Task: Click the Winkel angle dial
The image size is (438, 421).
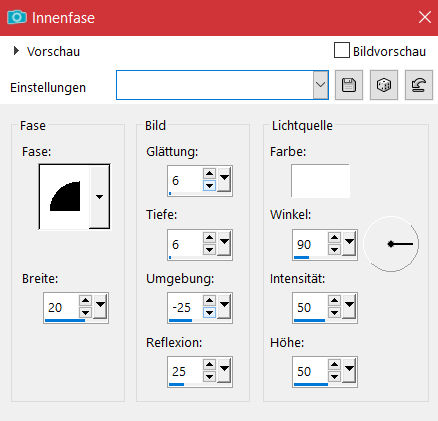Action: pos(391,244)
